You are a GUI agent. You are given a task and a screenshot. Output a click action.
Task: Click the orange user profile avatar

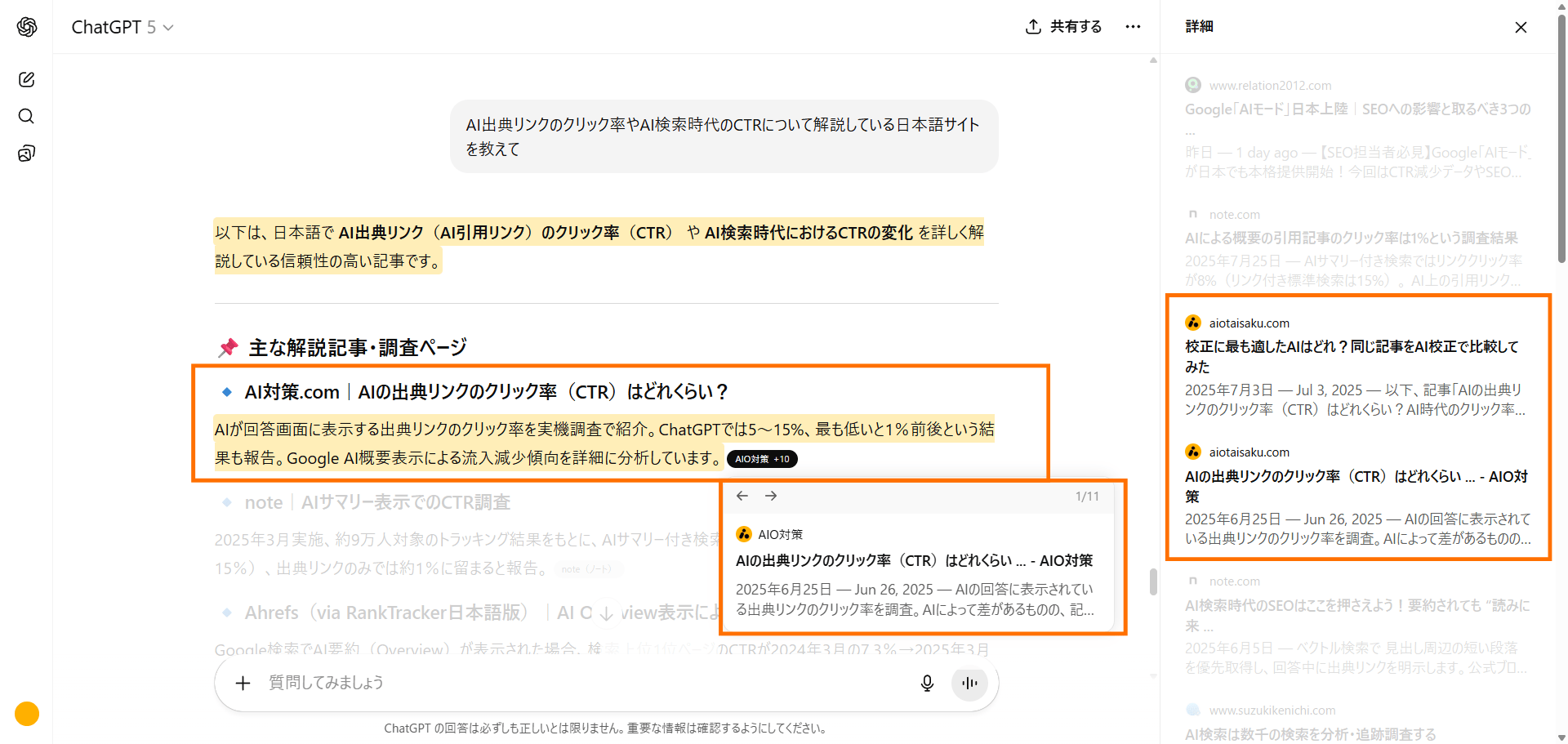tap(27, 714)
